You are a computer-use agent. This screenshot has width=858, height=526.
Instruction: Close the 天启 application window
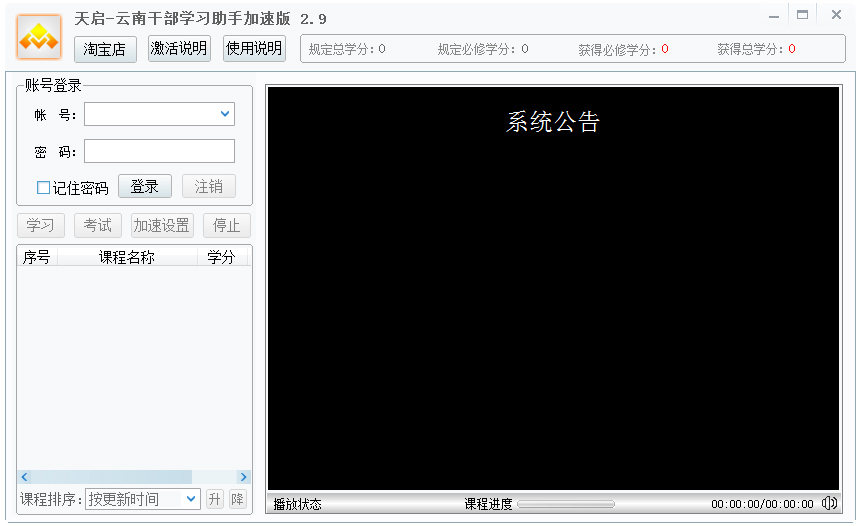pos(836,15)
